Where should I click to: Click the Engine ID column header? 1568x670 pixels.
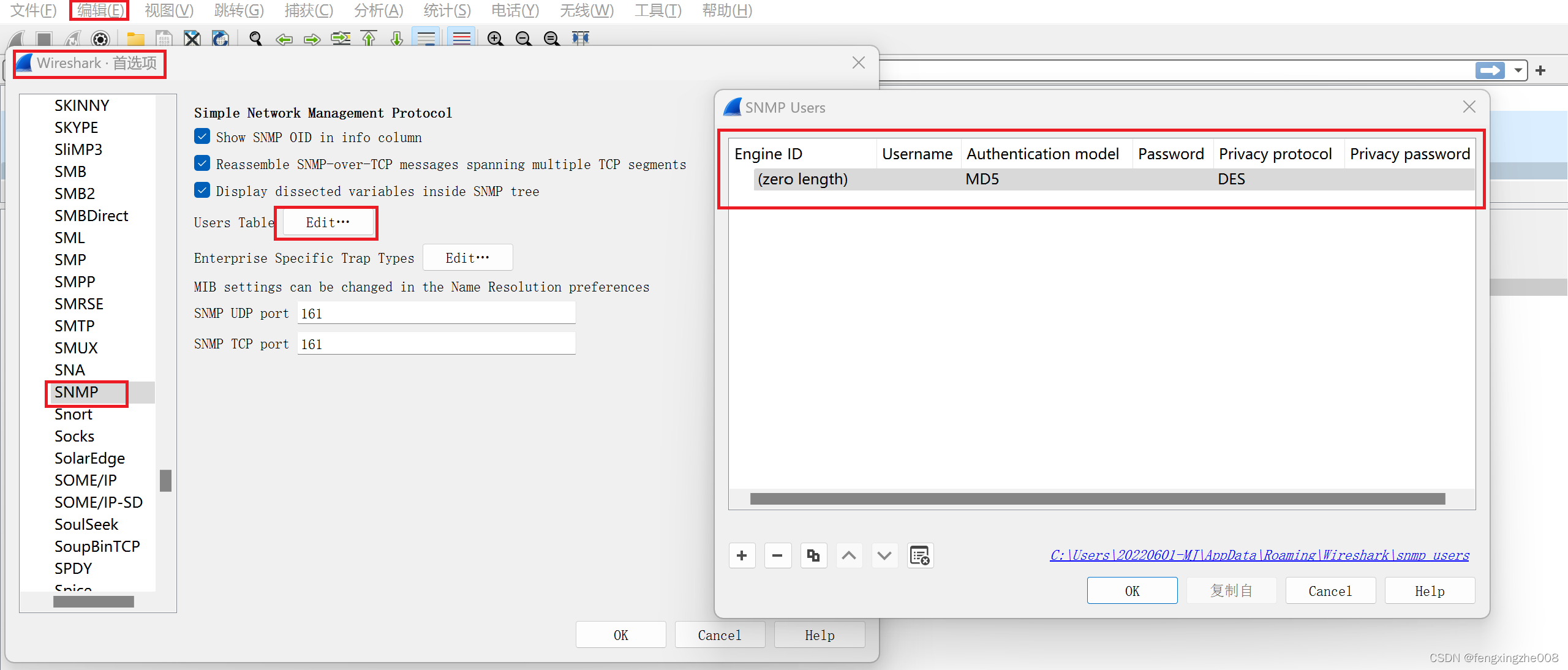pyautogui.click(x=802, y=154)
